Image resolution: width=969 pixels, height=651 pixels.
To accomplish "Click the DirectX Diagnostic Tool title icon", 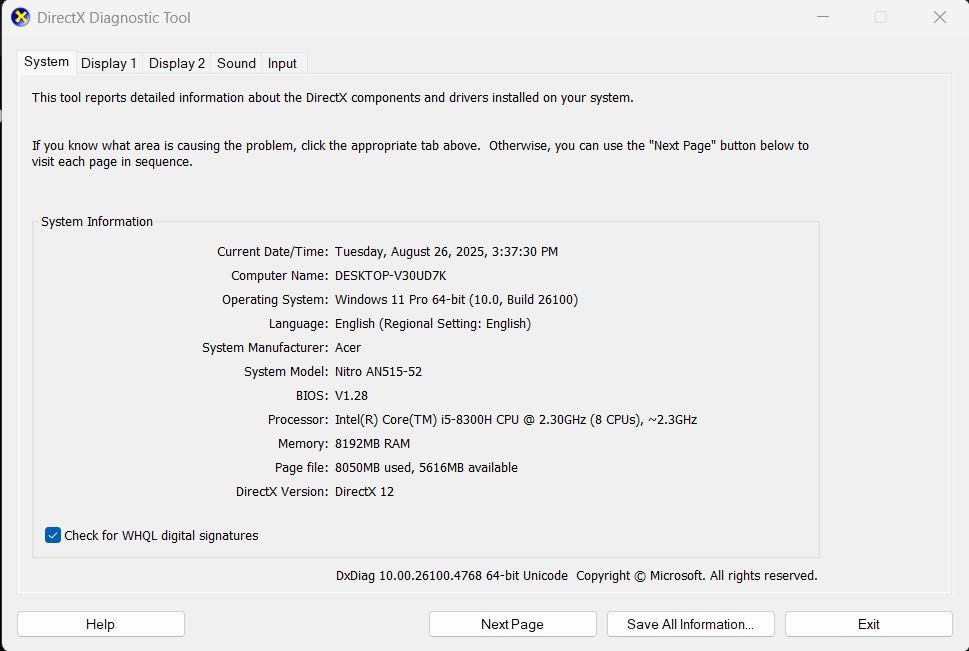I will click(20, 17).
